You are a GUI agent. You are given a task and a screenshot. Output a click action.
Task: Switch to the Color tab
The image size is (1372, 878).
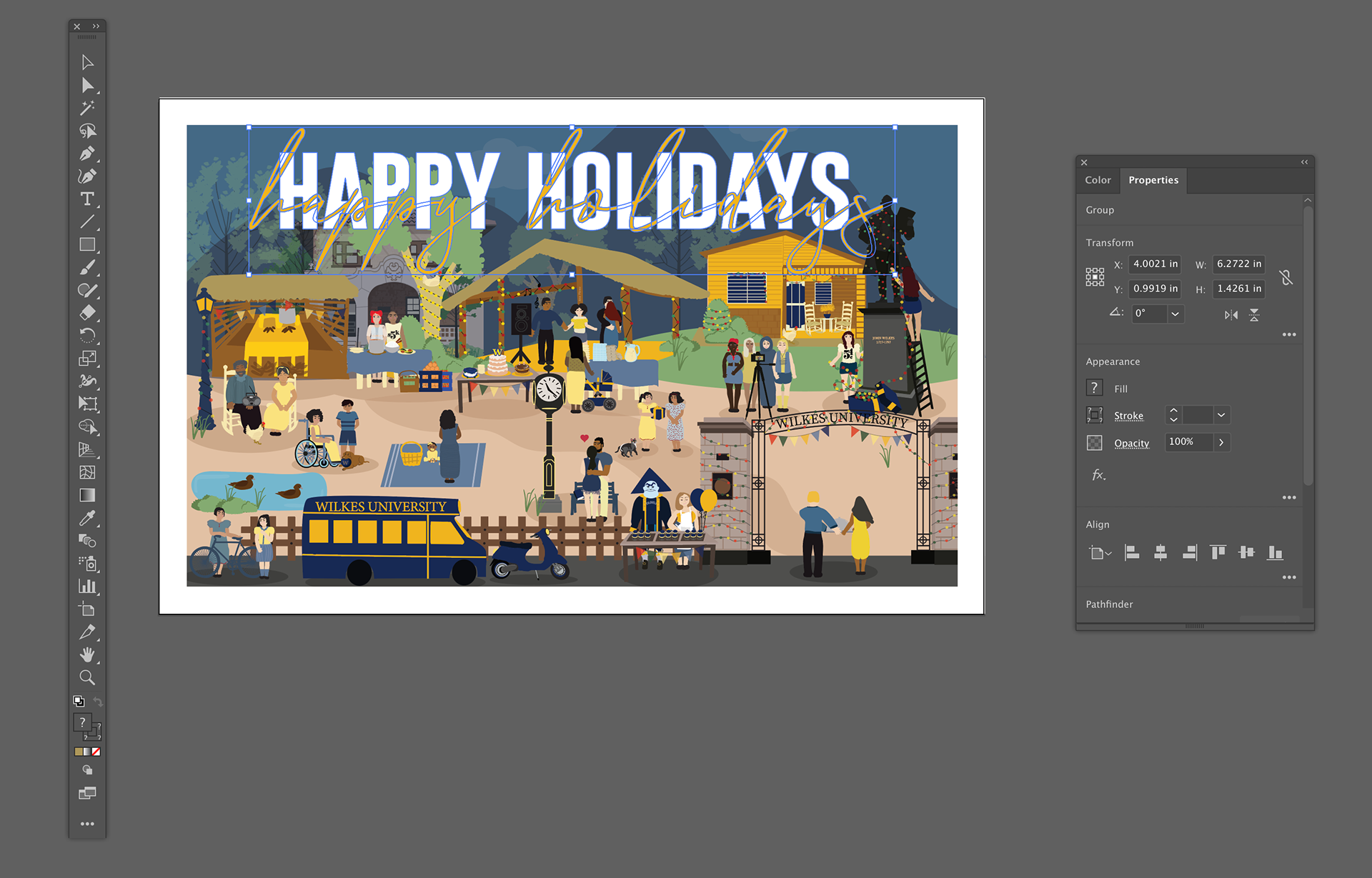point(1098,180)
